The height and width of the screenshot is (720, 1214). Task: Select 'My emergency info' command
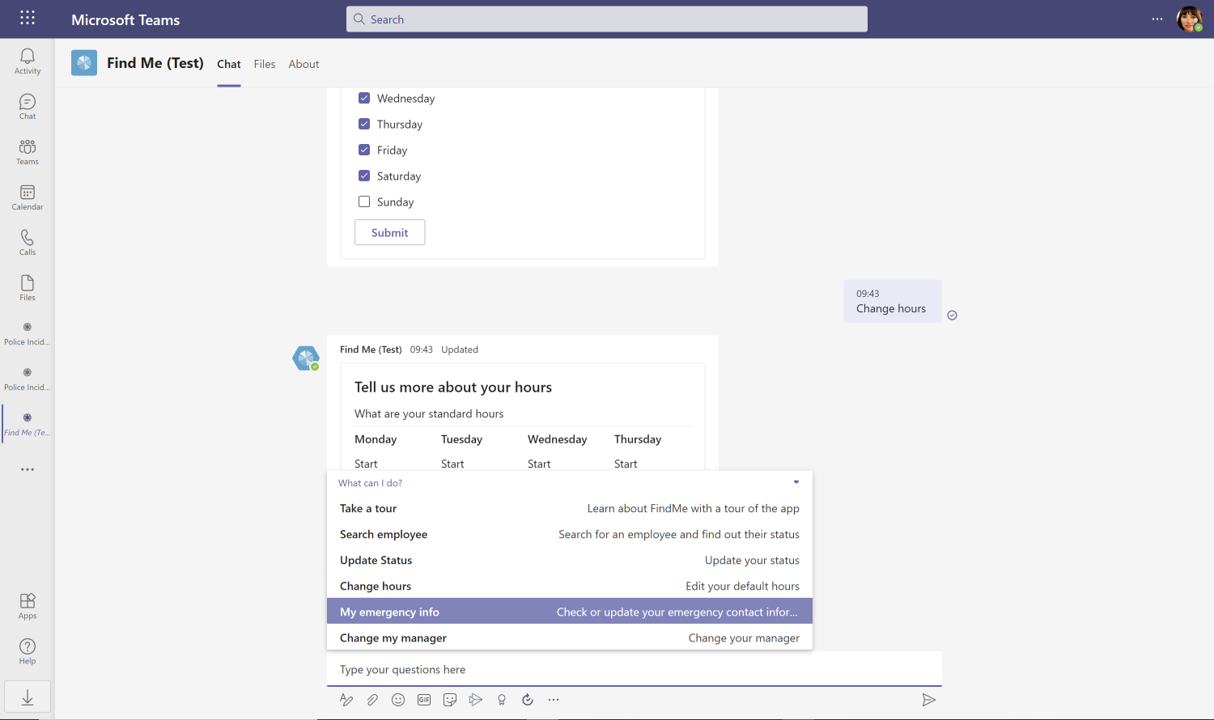569,612
